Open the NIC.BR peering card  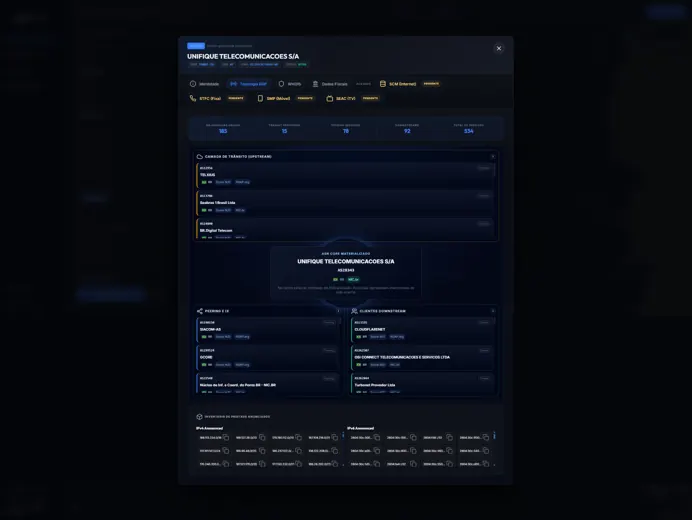tap(267, 383)
